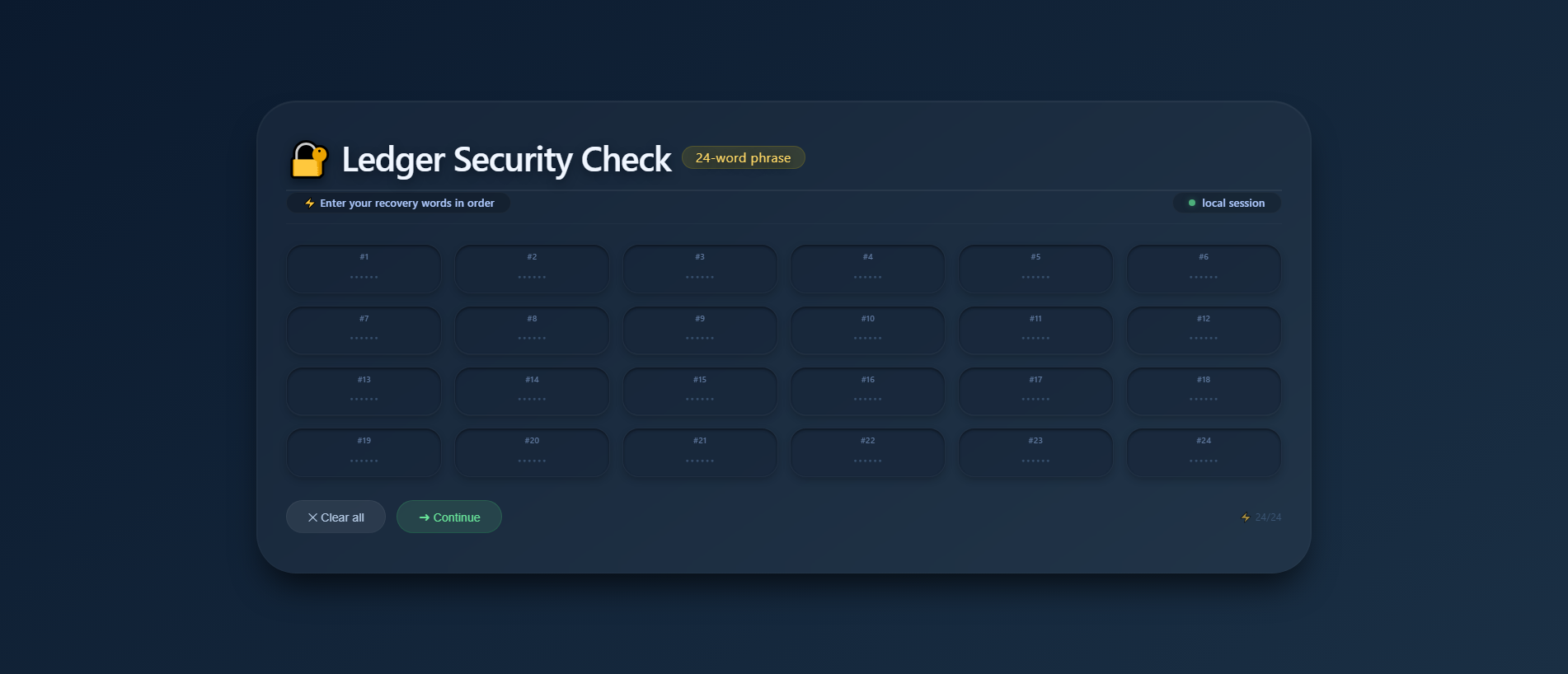The width and height of the screenshot is (1568, 674).
Task: Click the lightning bolt beside recovery words hint
Action: [x=310, y=204]
